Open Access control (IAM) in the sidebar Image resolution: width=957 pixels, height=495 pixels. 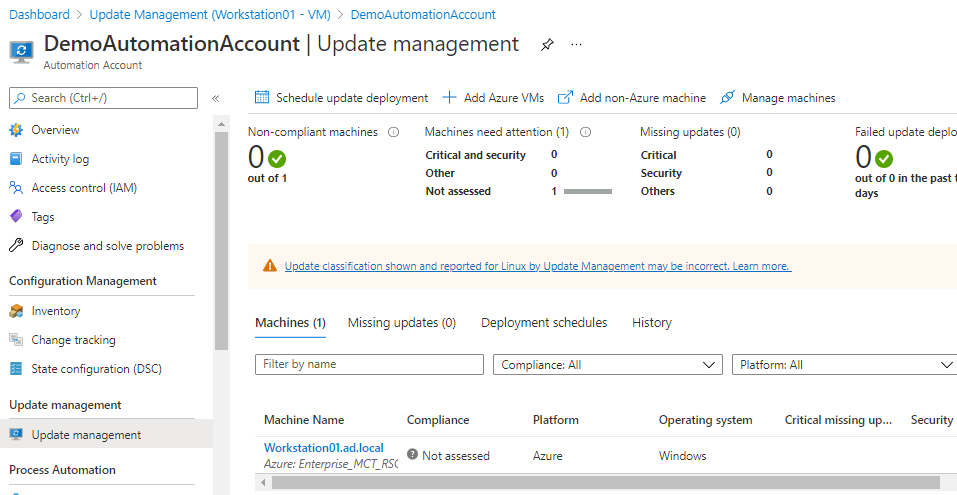pyautogui.click(x=84, y=188)
